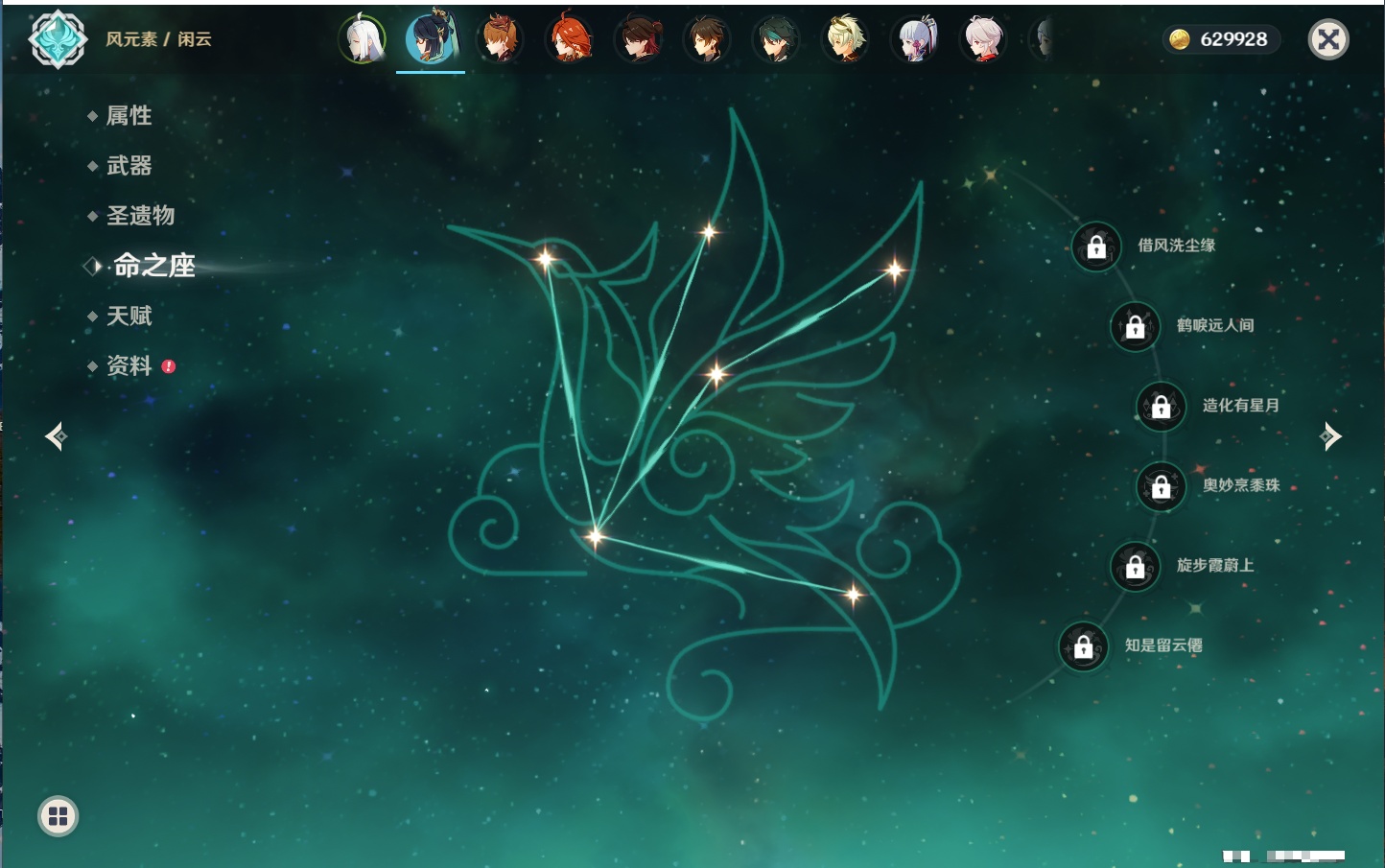The height and width of the screenshot is (868, 1385).
Task: Click the Mora coin icon
Action: pyautogui.click(x=1180, y=39)
